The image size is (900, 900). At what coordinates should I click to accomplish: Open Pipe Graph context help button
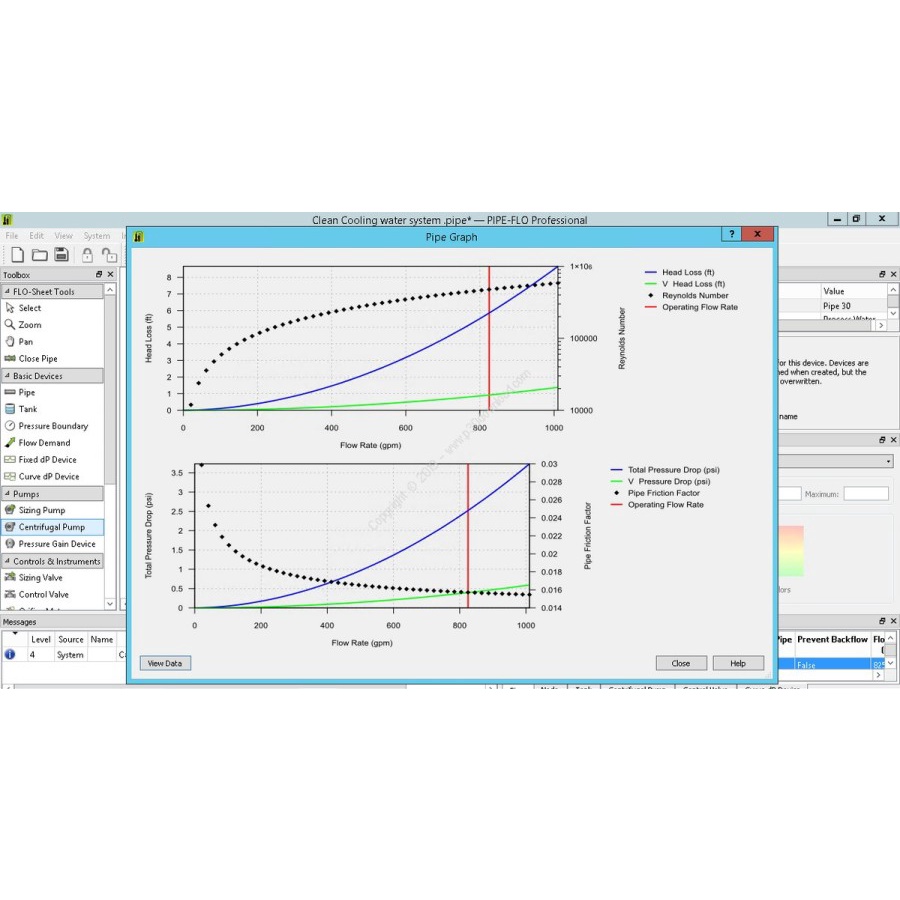[x=731, y=234]
